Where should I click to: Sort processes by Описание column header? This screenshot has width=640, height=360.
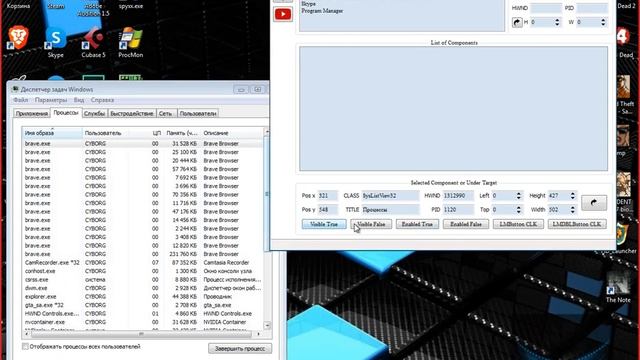coord(233,133)
